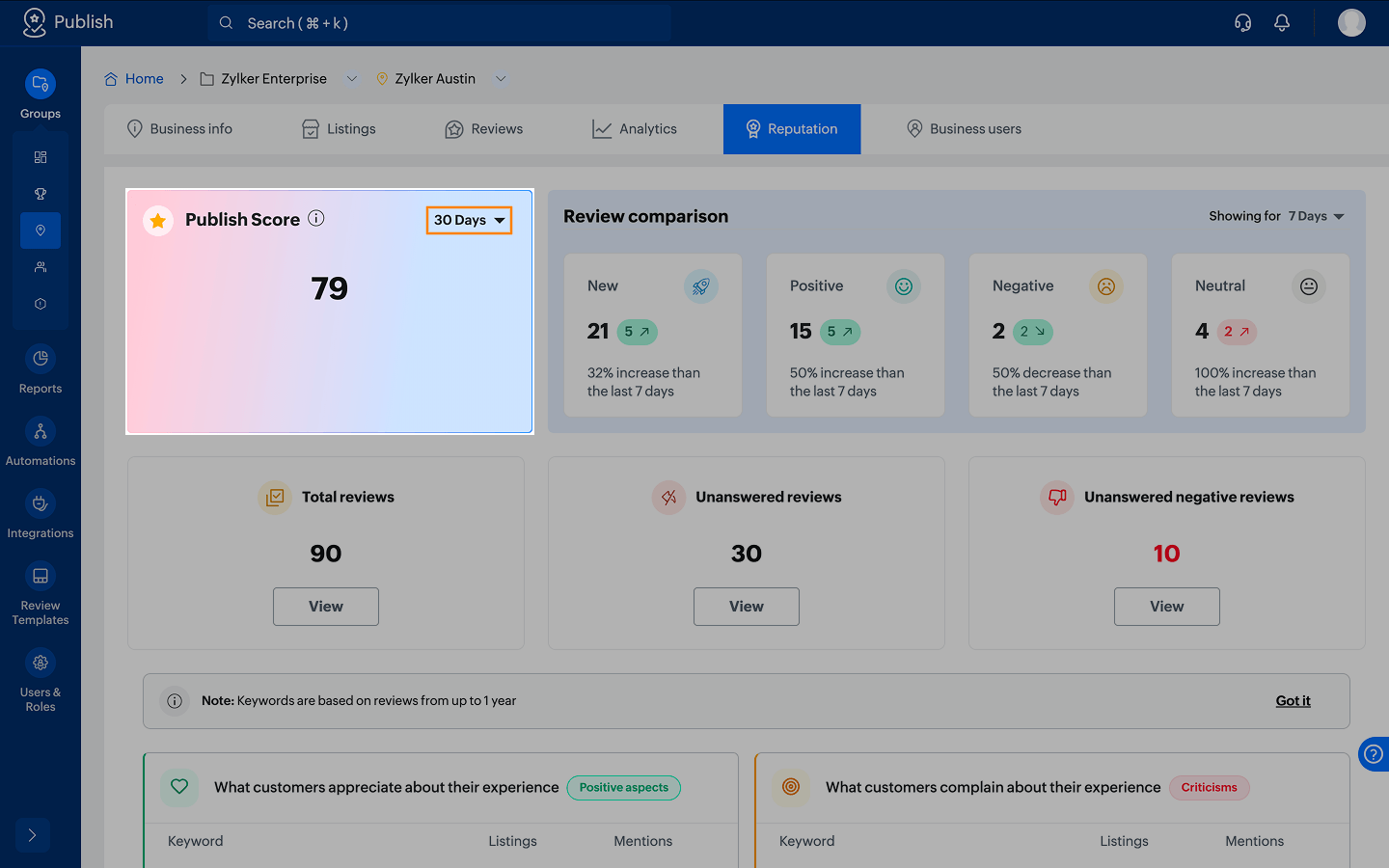Expand the Zylker Austin location dropdown
1389x868 pixels.
click(x=501, y=79)
